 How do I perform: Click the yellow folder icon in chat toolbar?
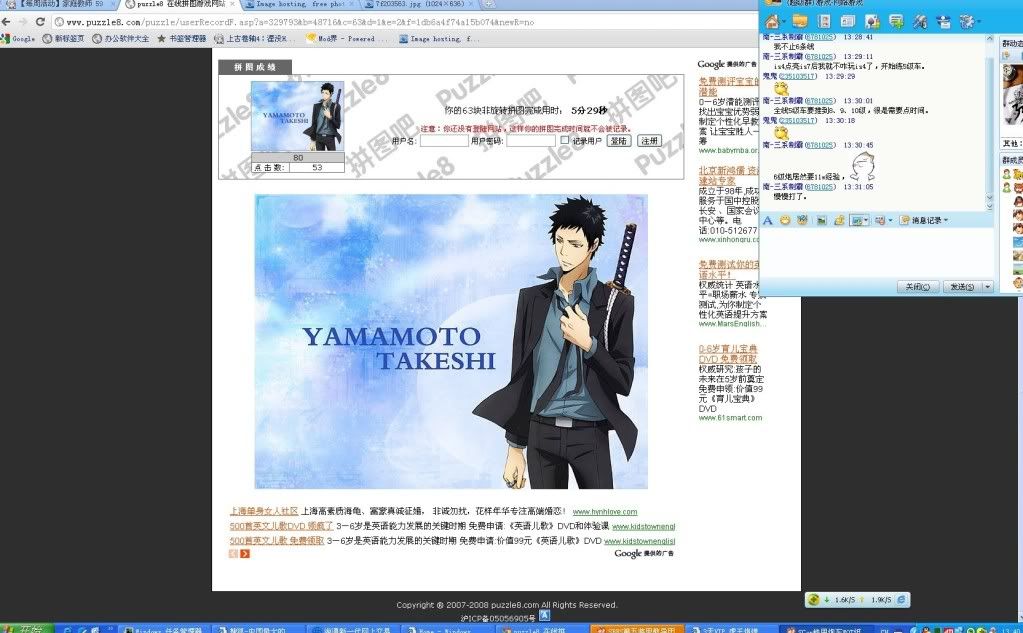(x=800, y=22)
